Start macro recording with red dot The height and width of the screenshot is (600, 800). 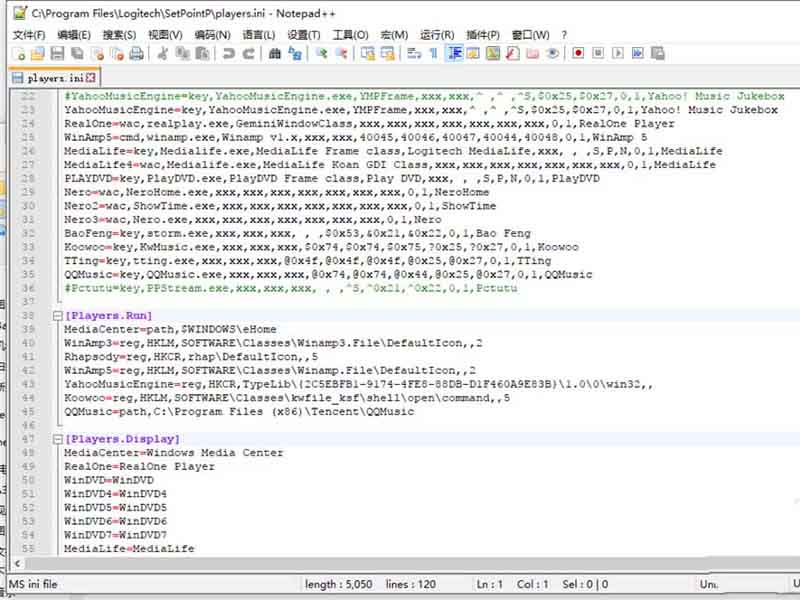tap(579, 54)
